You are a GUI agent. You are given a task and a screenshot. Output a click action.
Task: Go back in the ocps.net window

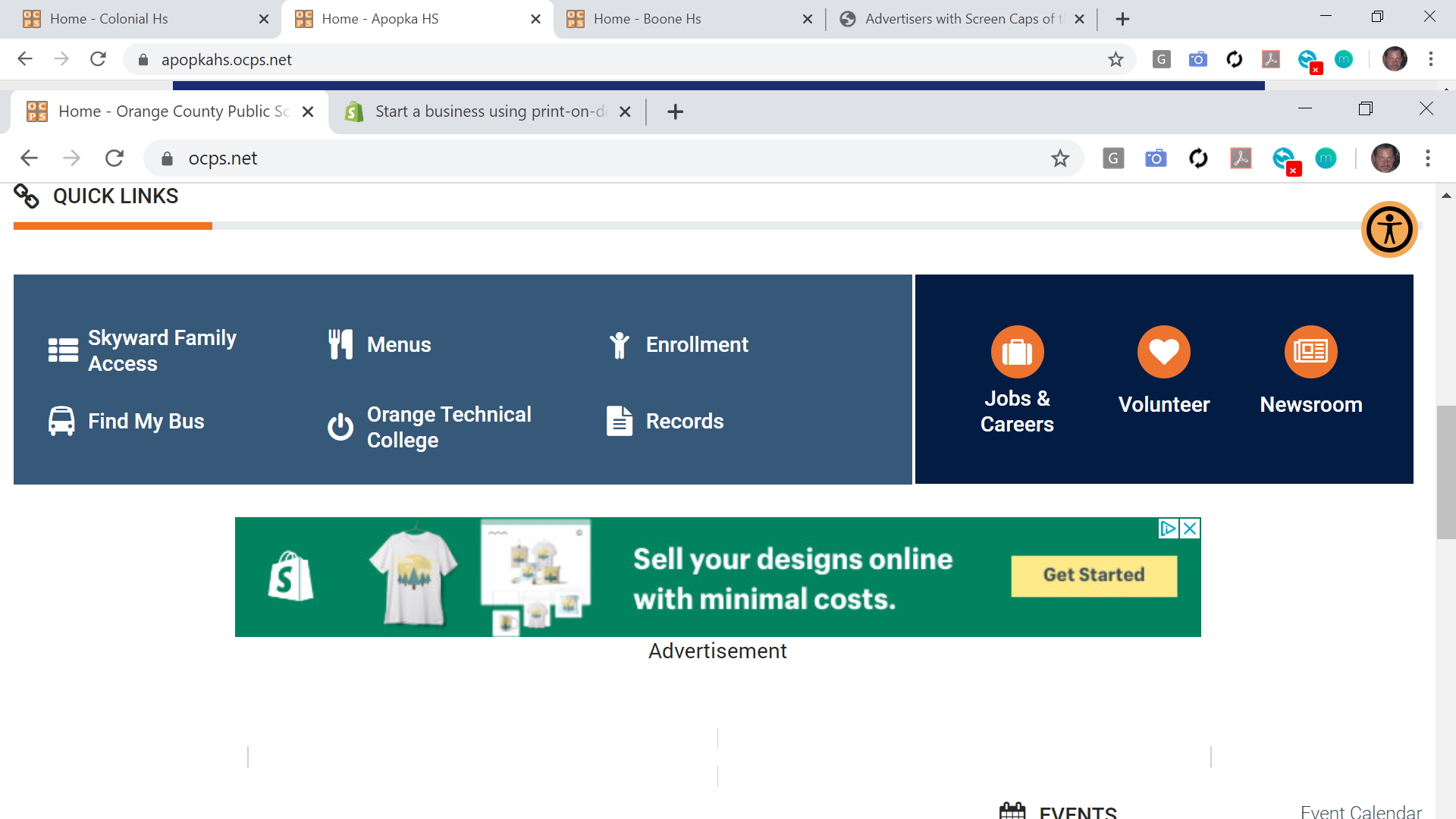click(29, 158)
